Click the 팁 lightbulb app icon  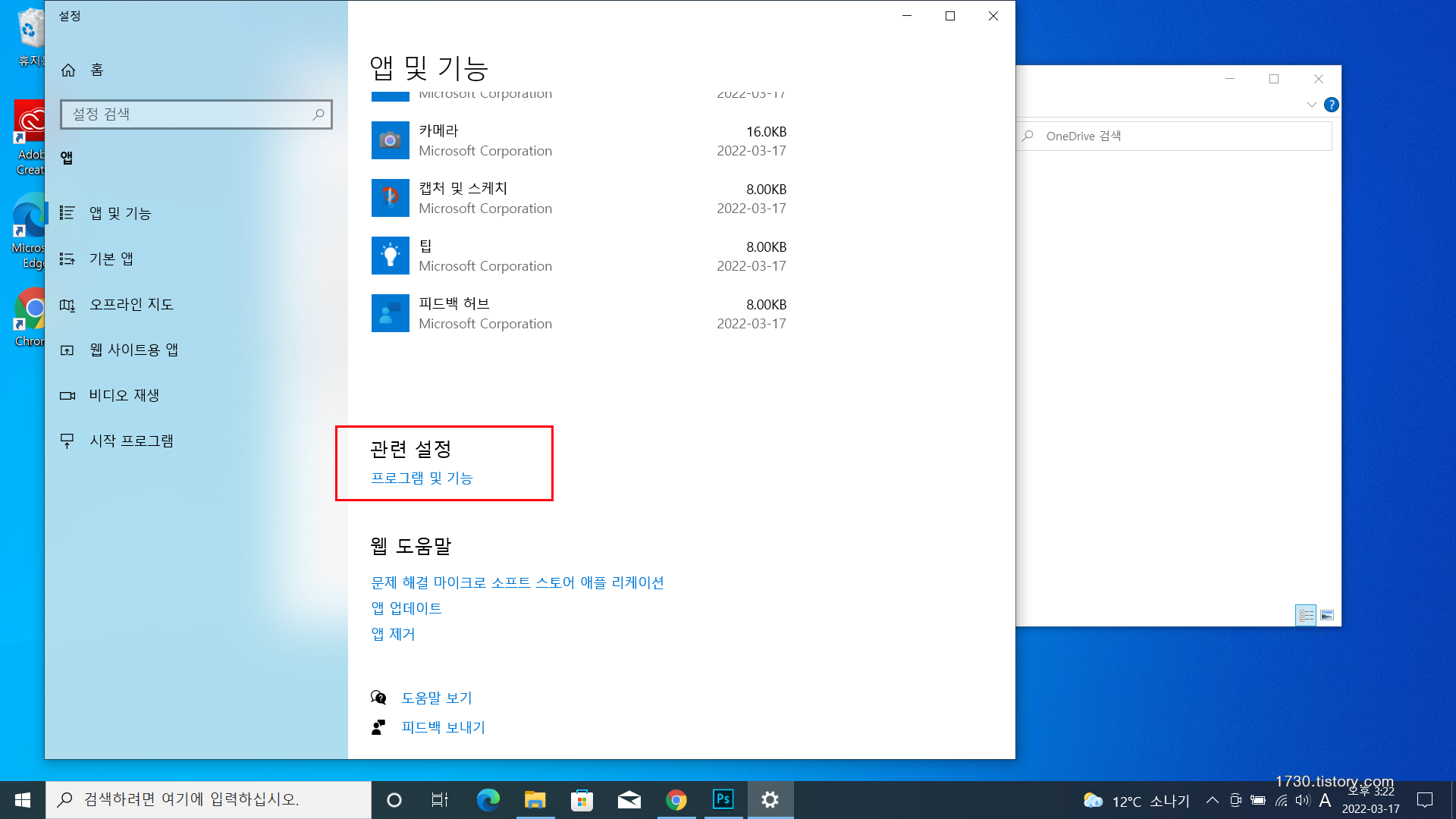coord(390,256)
